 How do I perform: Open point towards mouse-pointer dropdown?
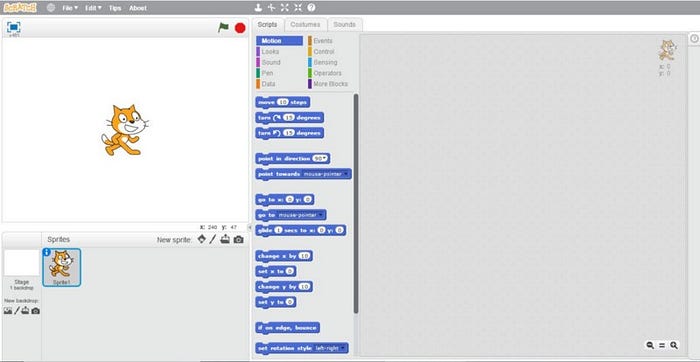[346, 174]
